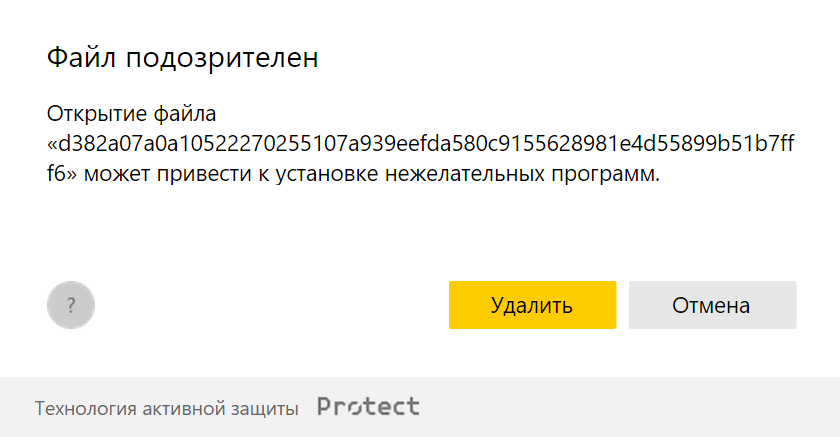Click the word 'активной' in the footer
Viewport: 840px width, 437px height.
(182, 408)
